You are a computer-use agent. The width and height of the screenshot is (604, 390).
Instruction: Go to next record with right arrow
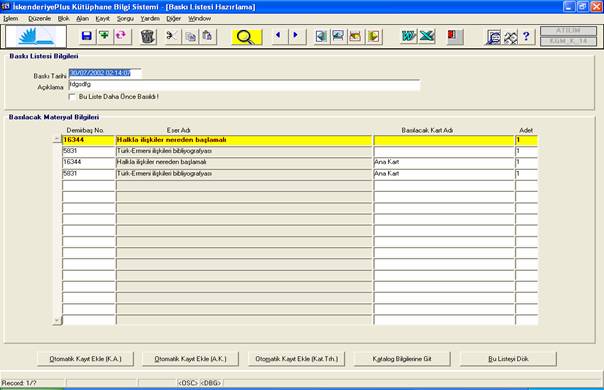[296, 36]
